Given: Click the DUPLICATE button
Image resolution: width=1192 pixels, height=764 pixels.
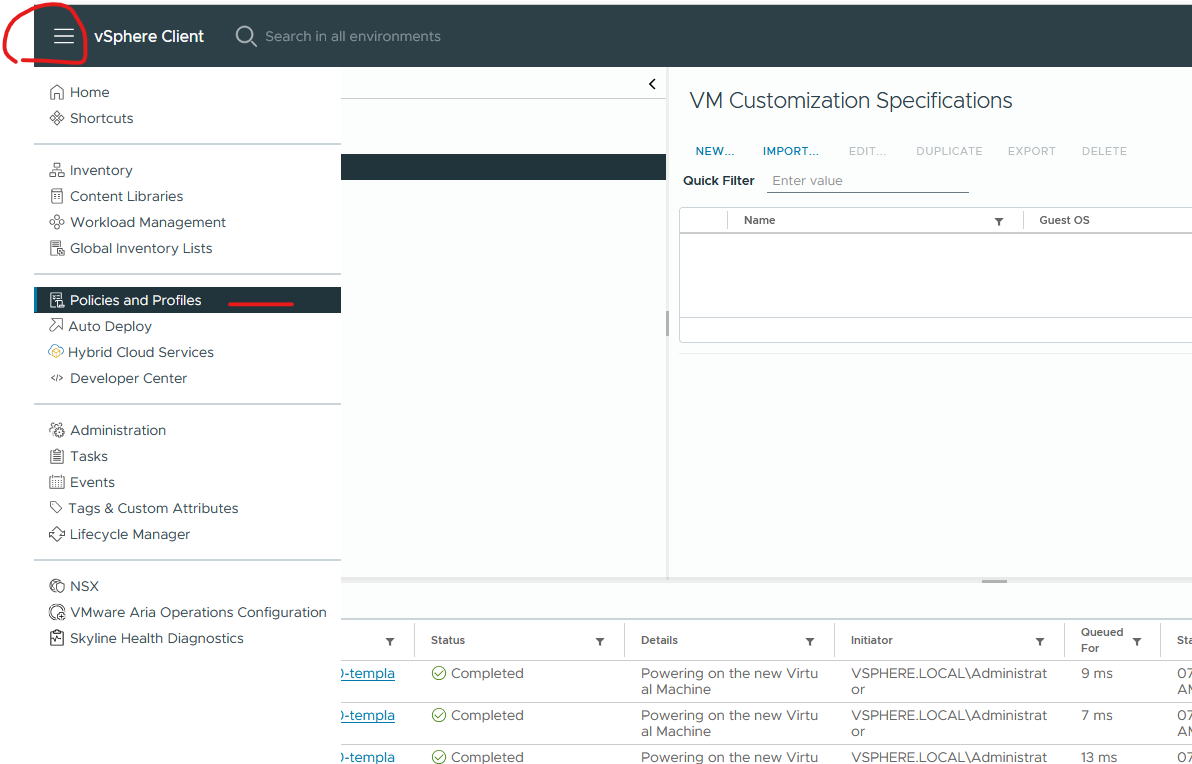Looking at the screenshot, I should (x=949, y=151).
